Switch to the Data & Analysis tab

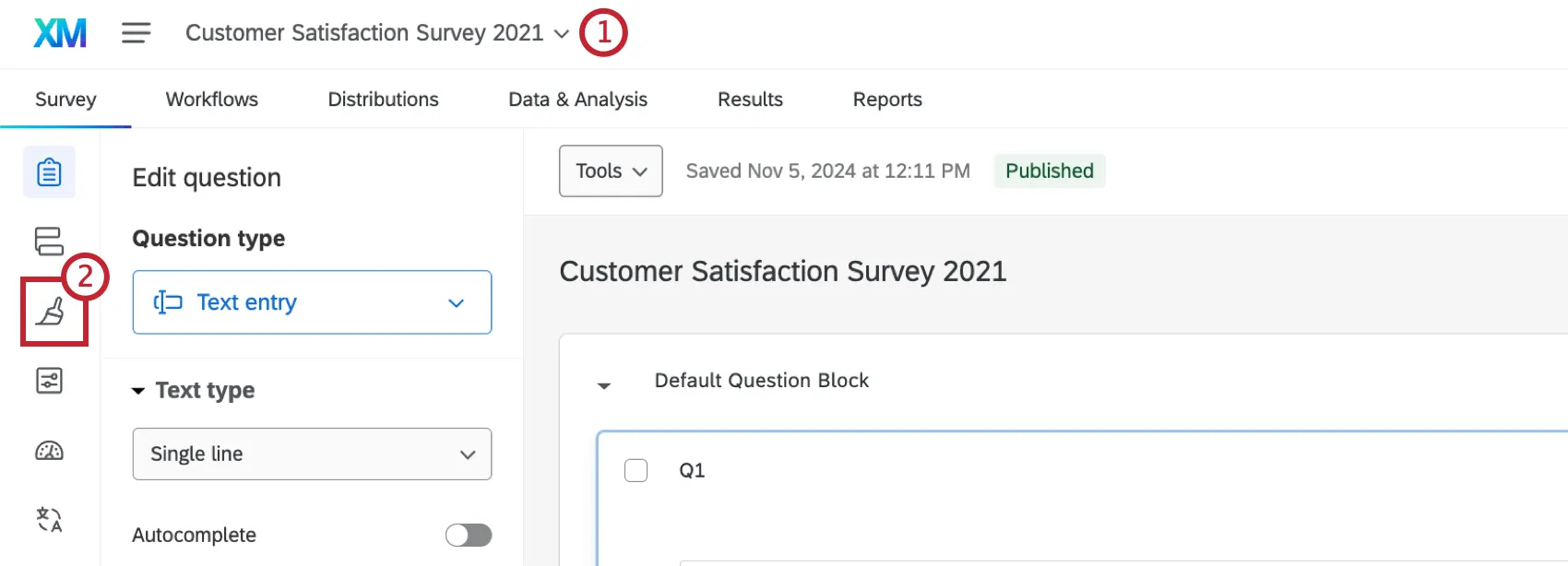578,100
